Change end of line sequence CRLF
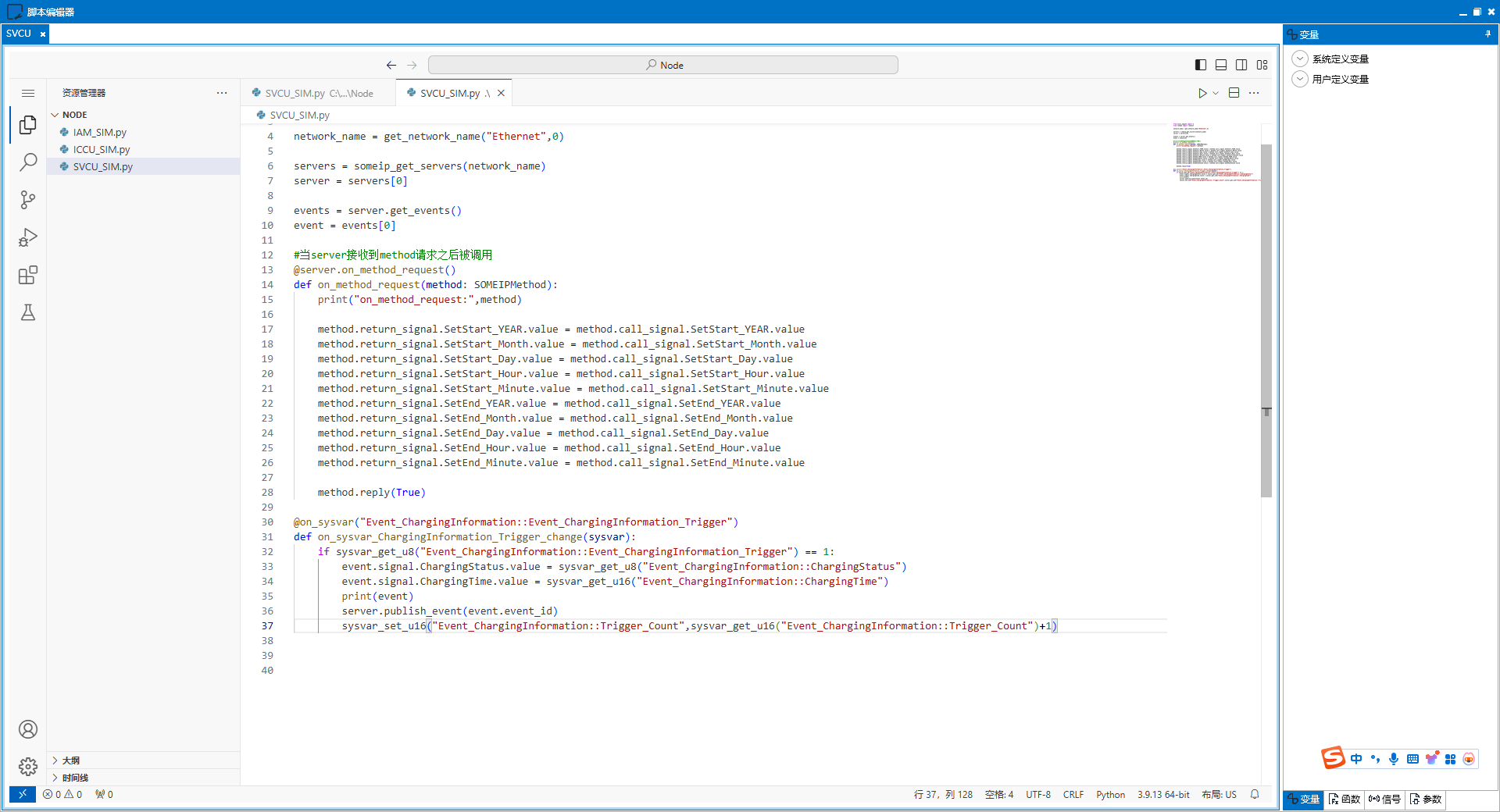1500x812 pixels. click(1073, 794)
